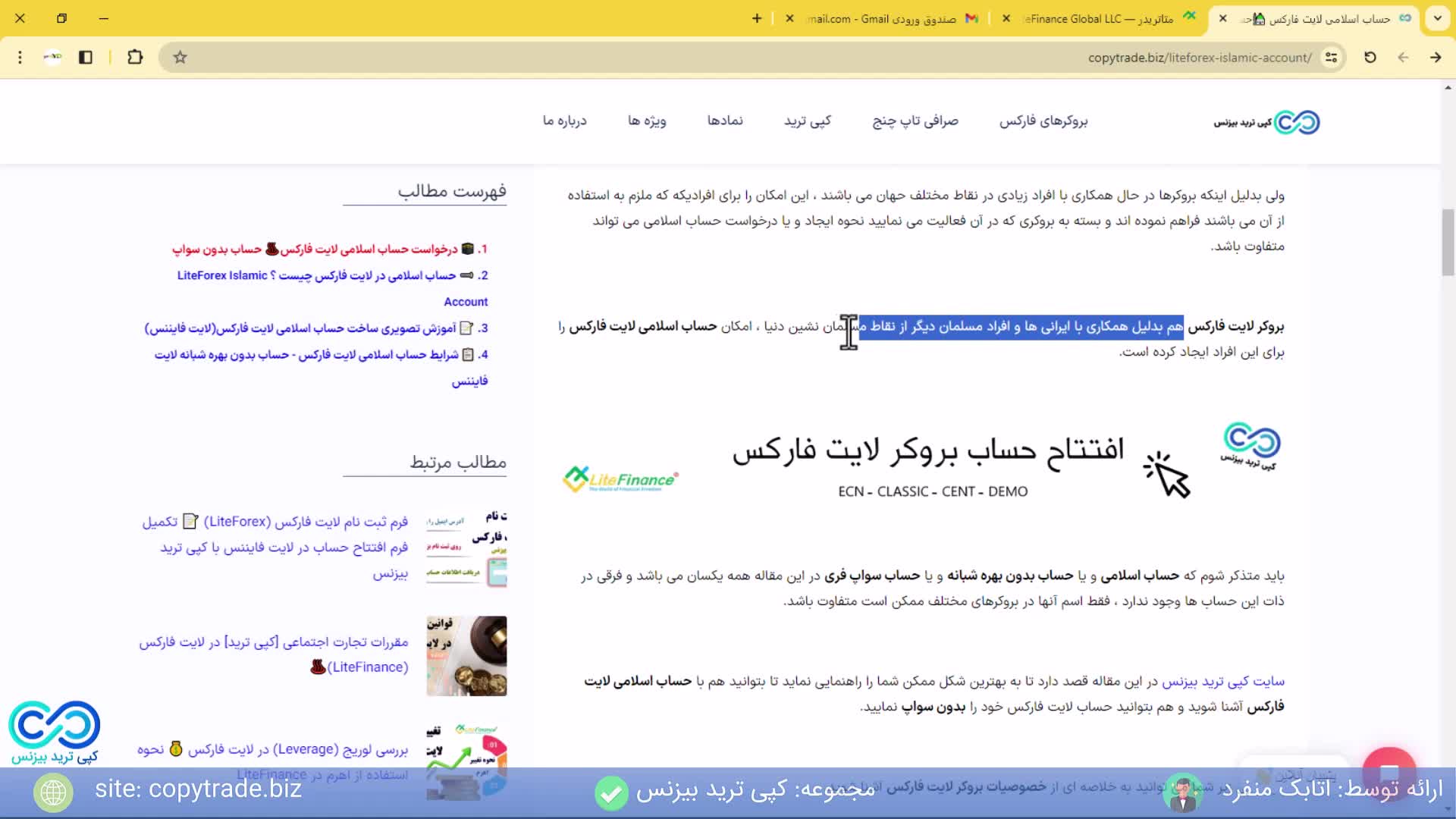Expand the tab search dropdown arrow

tap(1437, 19)
